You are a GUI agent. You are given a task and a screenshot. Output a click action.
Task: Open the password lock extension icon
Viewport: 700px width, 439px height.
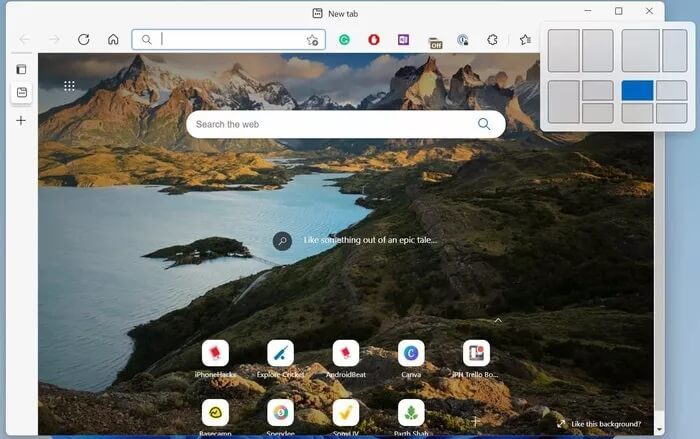click(x=463, y=40)
